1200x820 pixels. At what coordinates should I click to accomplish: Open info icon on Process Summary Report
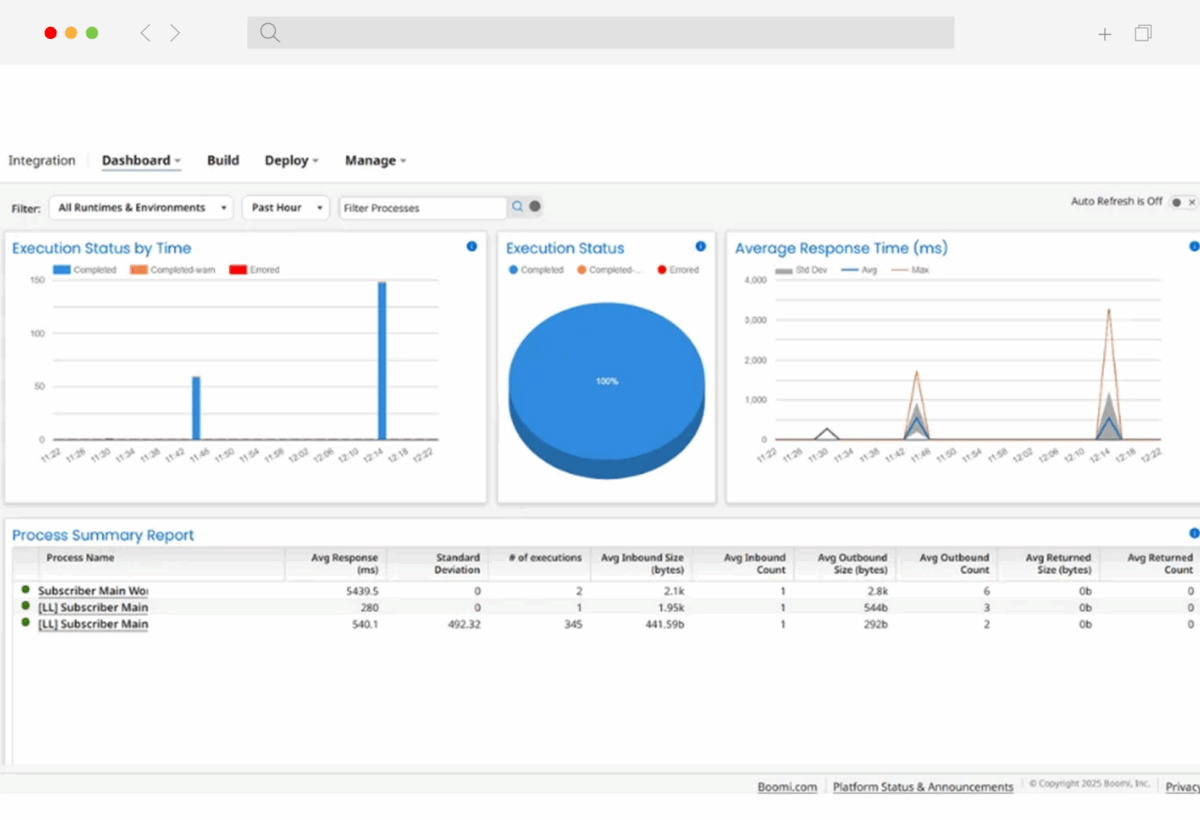[1194, 534]
